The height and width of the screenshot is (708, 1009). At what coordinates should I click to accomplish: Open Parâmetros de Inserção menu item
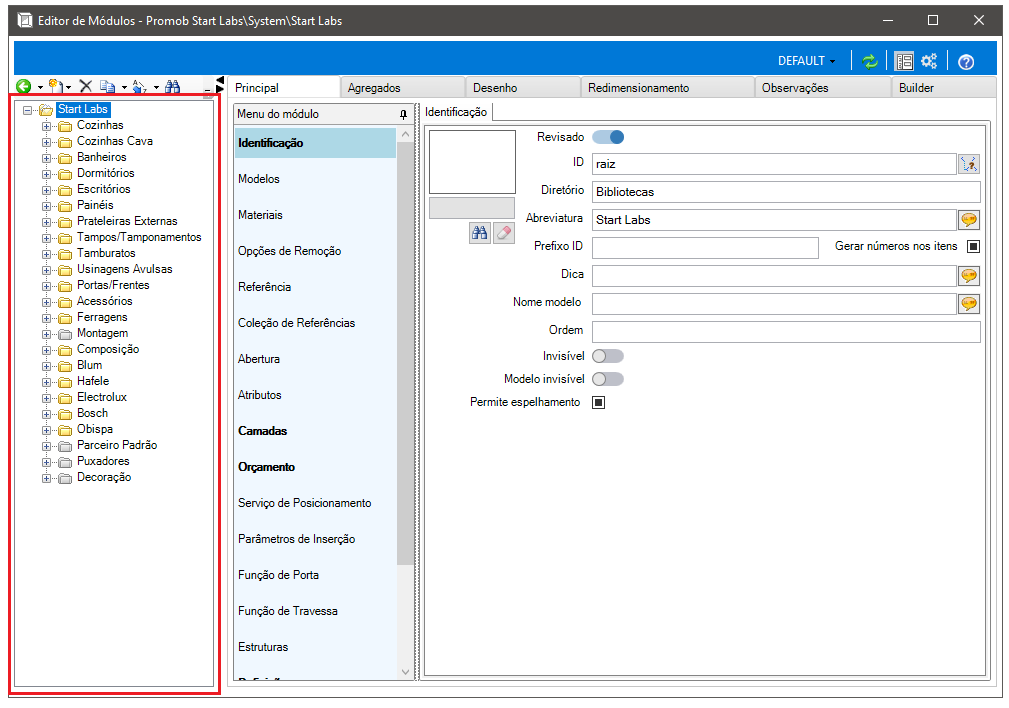click(x=315, y=539)
